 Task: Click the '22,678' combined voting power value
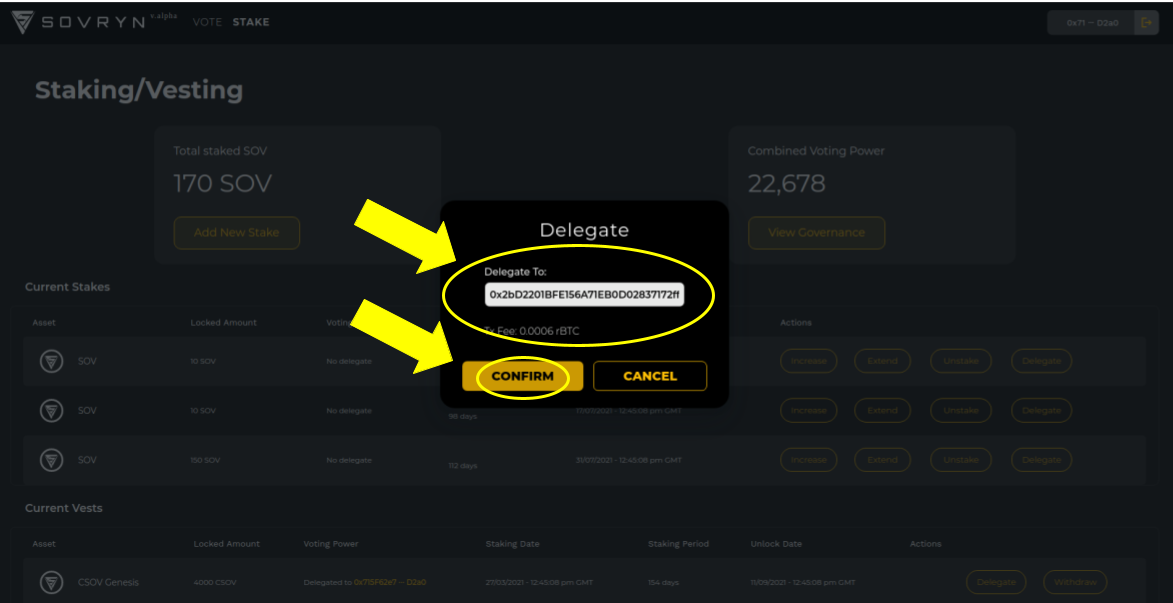coord(786,183)
